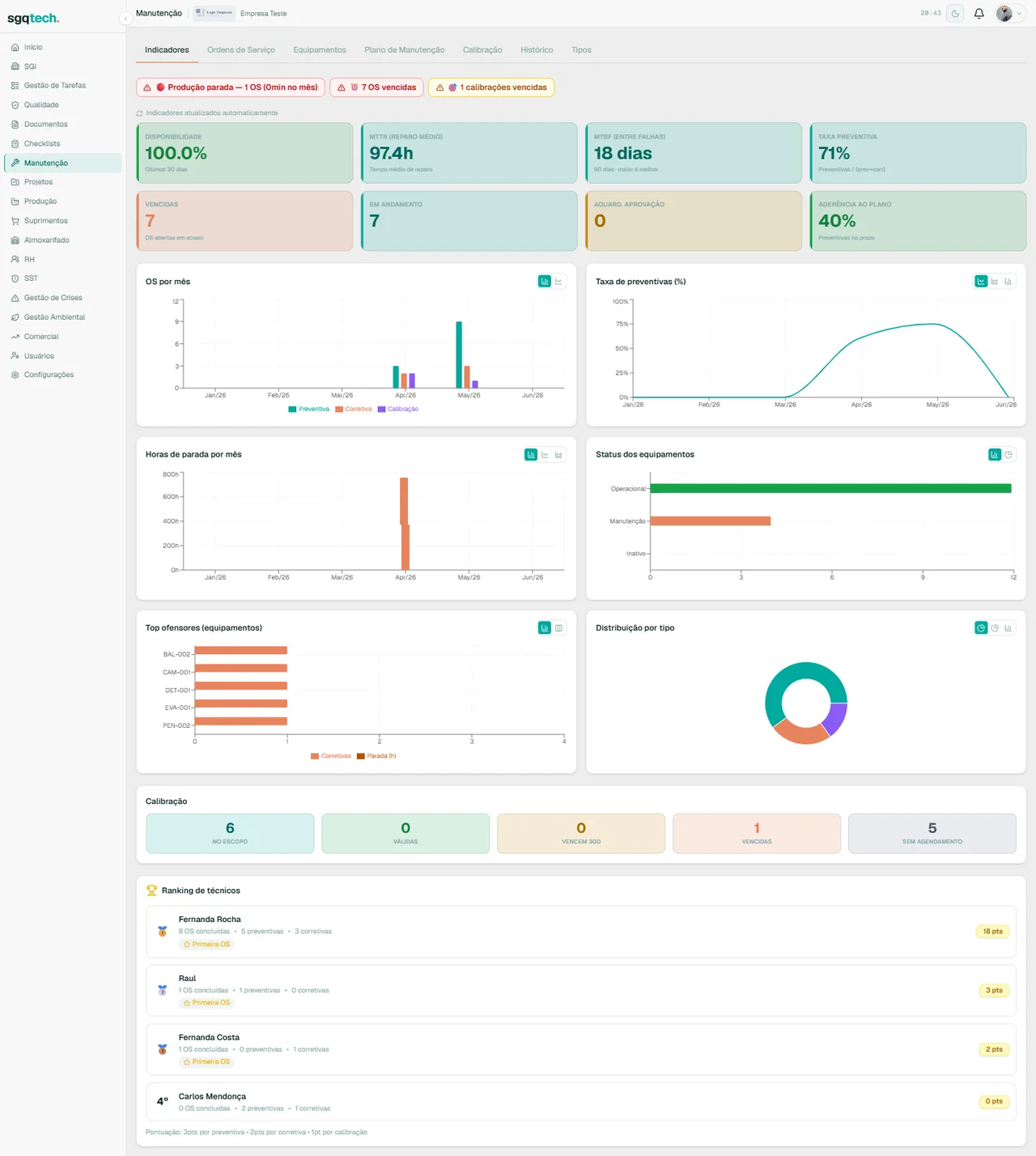Toggle dark mode moon icon
Viewport: 1036px width, 1156px height.
pyautogui.click(x=956, y=14)
